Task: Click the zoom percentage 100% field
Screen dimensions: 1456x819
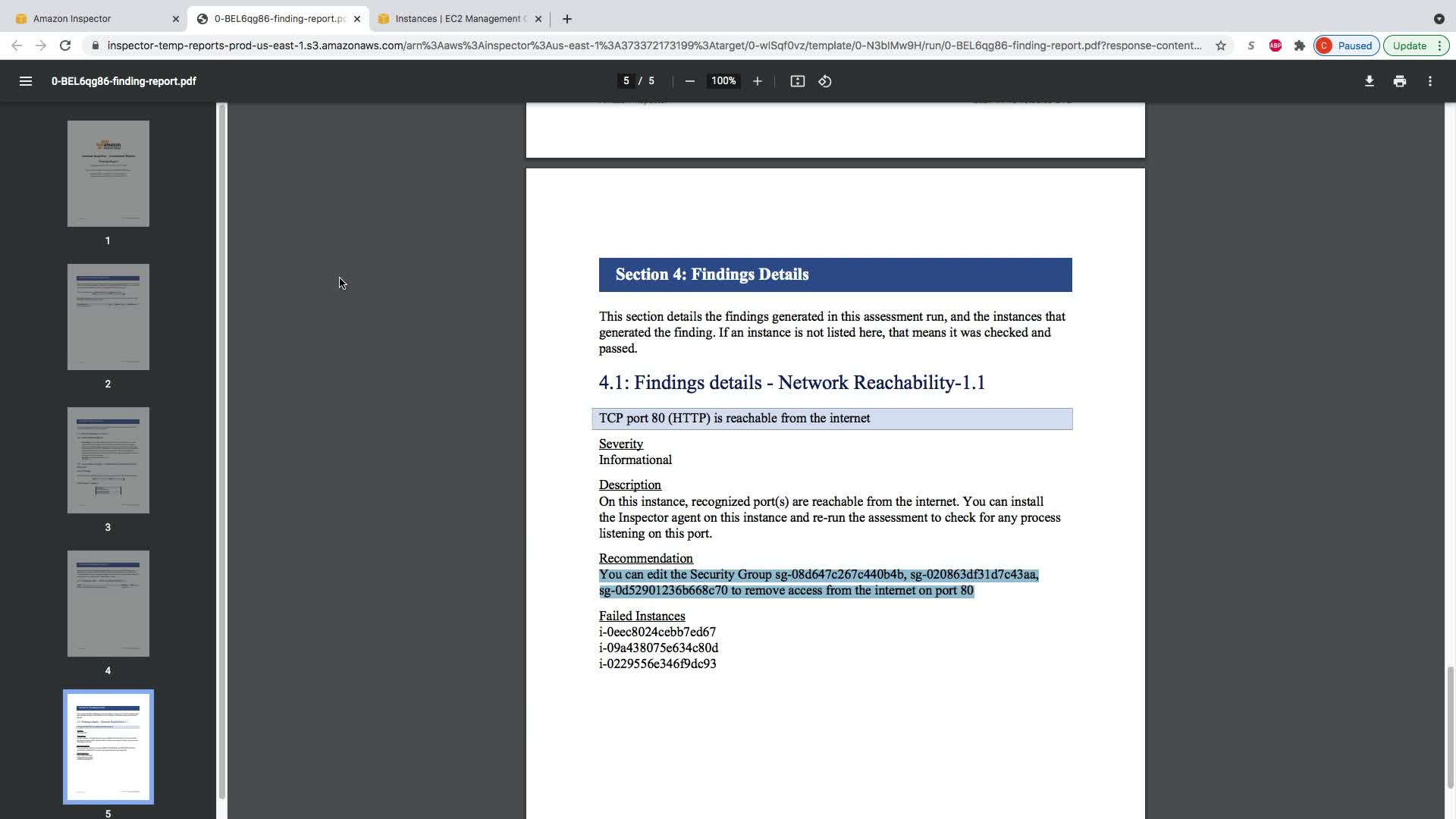Action: 723,81
